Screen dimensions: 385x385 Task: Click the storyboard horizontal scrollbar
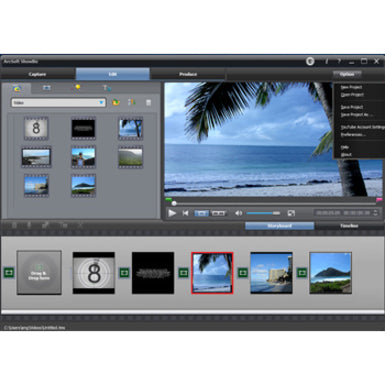192,312
